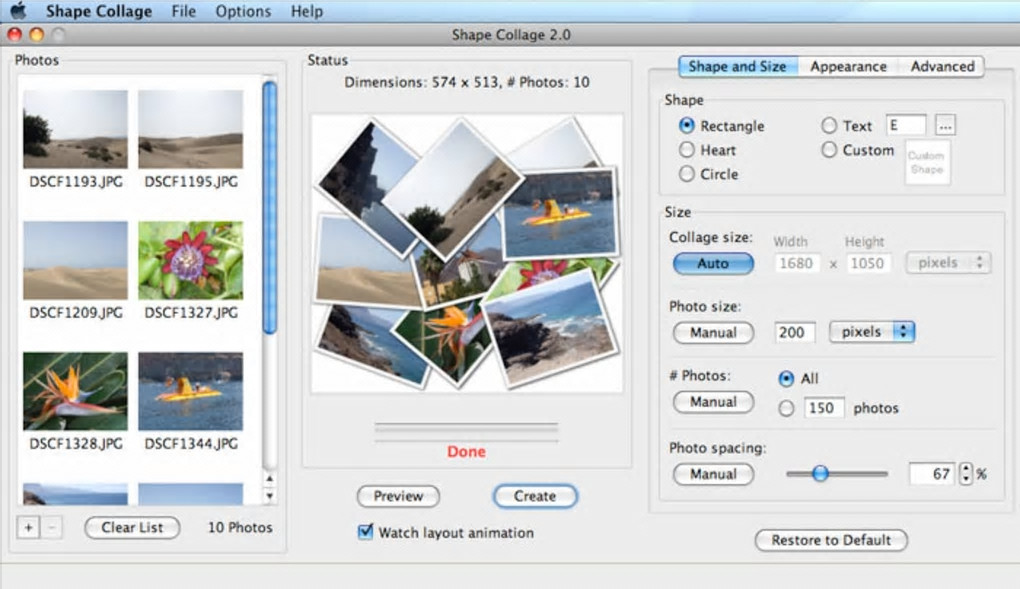Select the Custom shape option

pos(829,150)
